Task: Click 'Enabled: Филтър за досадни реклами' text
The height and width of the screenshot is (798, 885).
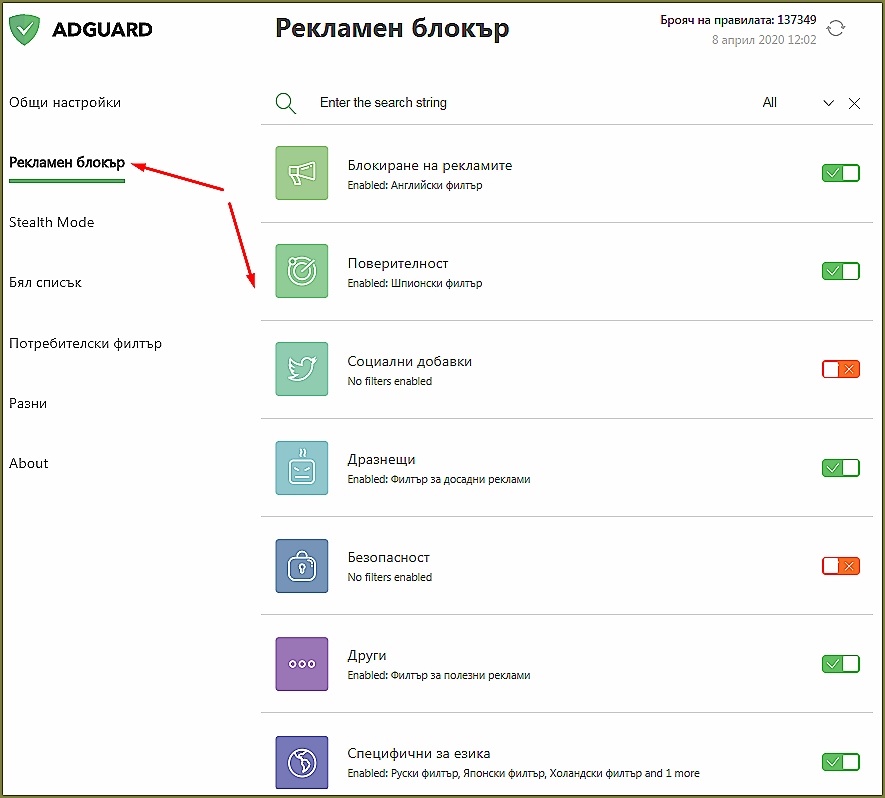Action: click(439, 480)
